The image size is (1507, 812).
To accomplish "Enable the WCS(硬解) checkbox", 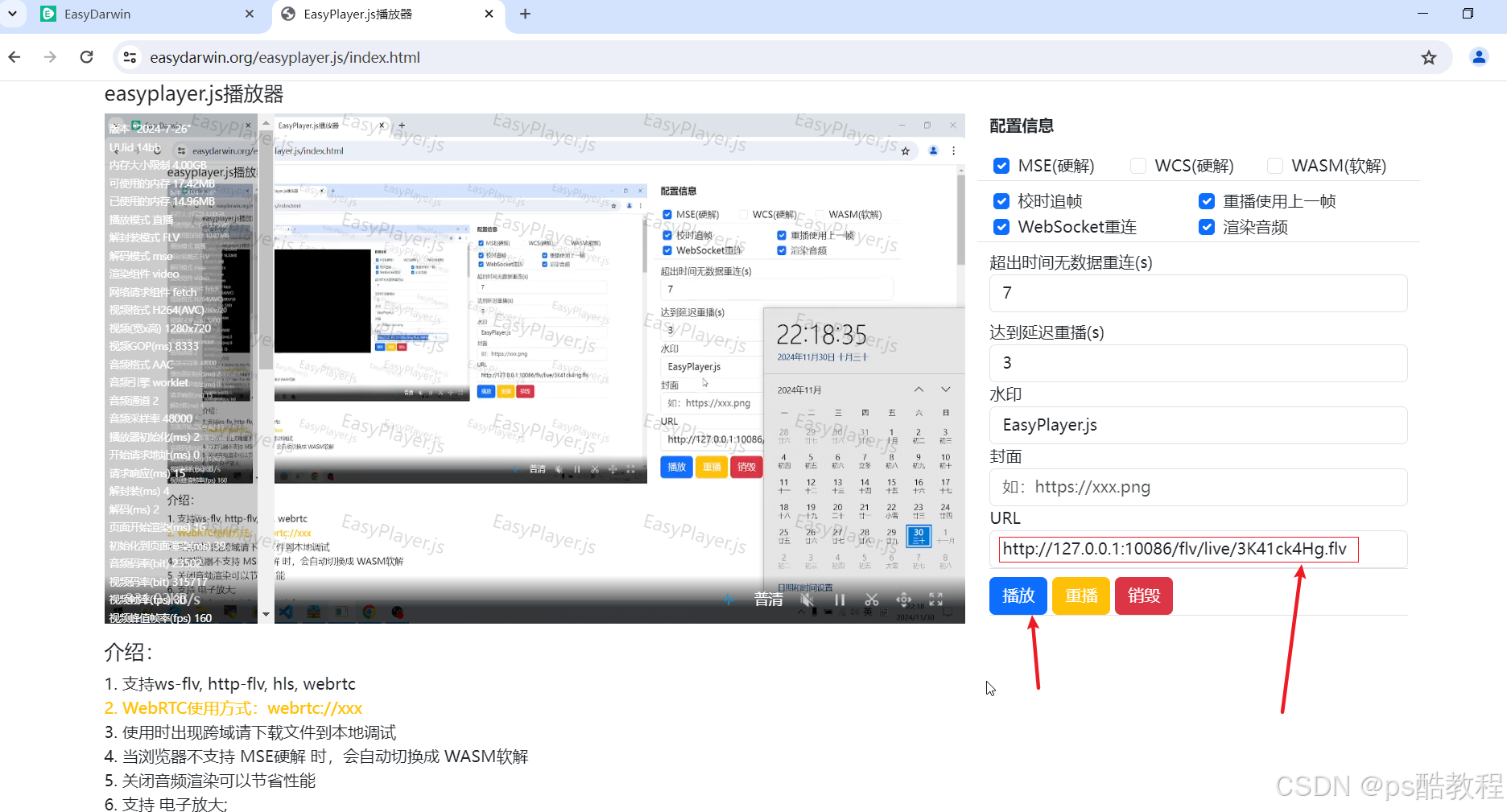I will [x=1138, y=166].
